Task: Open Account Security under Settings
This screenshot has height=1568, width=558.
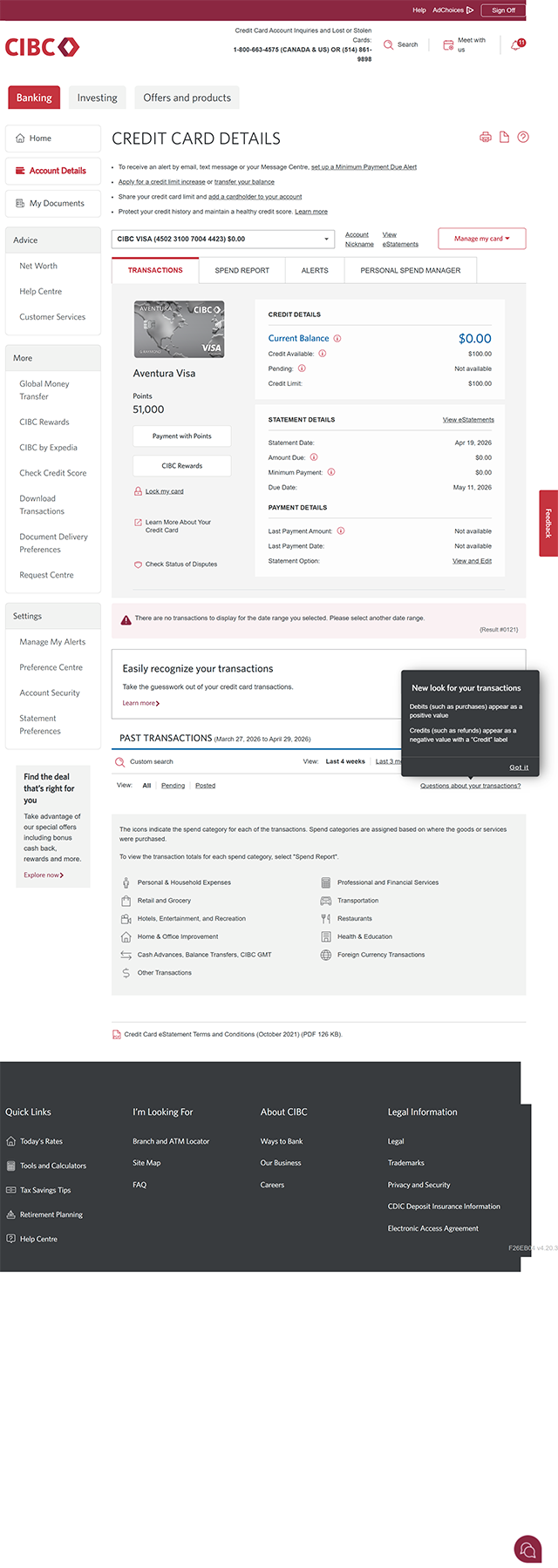Action: point(50,693)
